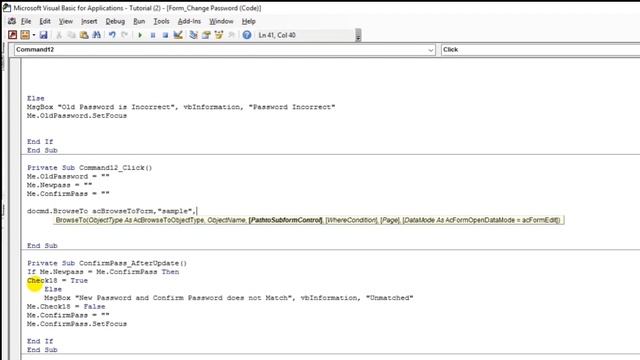Click the Private Sub ConfirmPass_AfterUpdate() line
640x360 pixels.
[x=107, y=263]
